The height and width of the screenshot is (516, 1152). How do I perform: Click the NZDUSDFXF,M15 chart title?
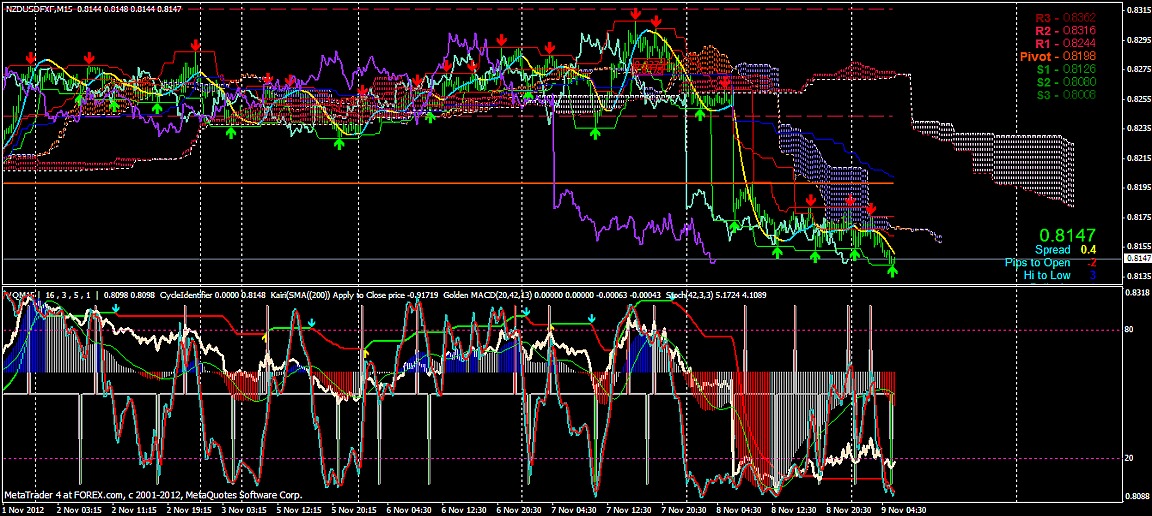point(38,8)
